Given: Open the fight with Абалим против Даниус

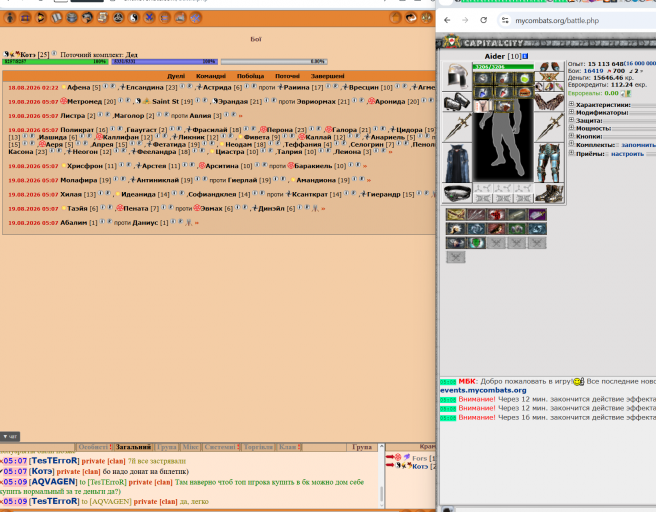Looking at the screenshot, I should click(196, 223).
